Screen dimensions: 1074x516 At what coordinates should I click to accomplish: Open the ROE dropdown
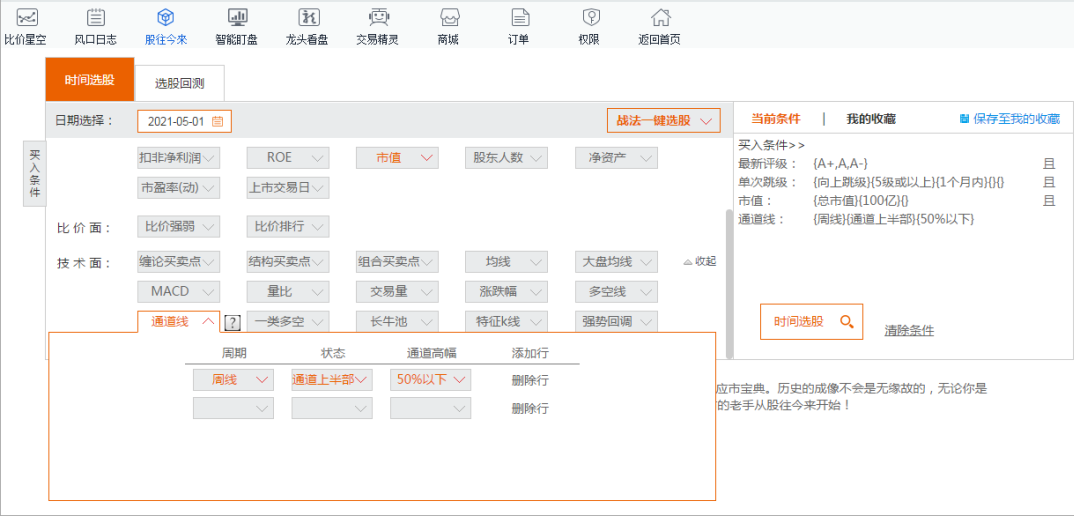click(x=288, y=158)
